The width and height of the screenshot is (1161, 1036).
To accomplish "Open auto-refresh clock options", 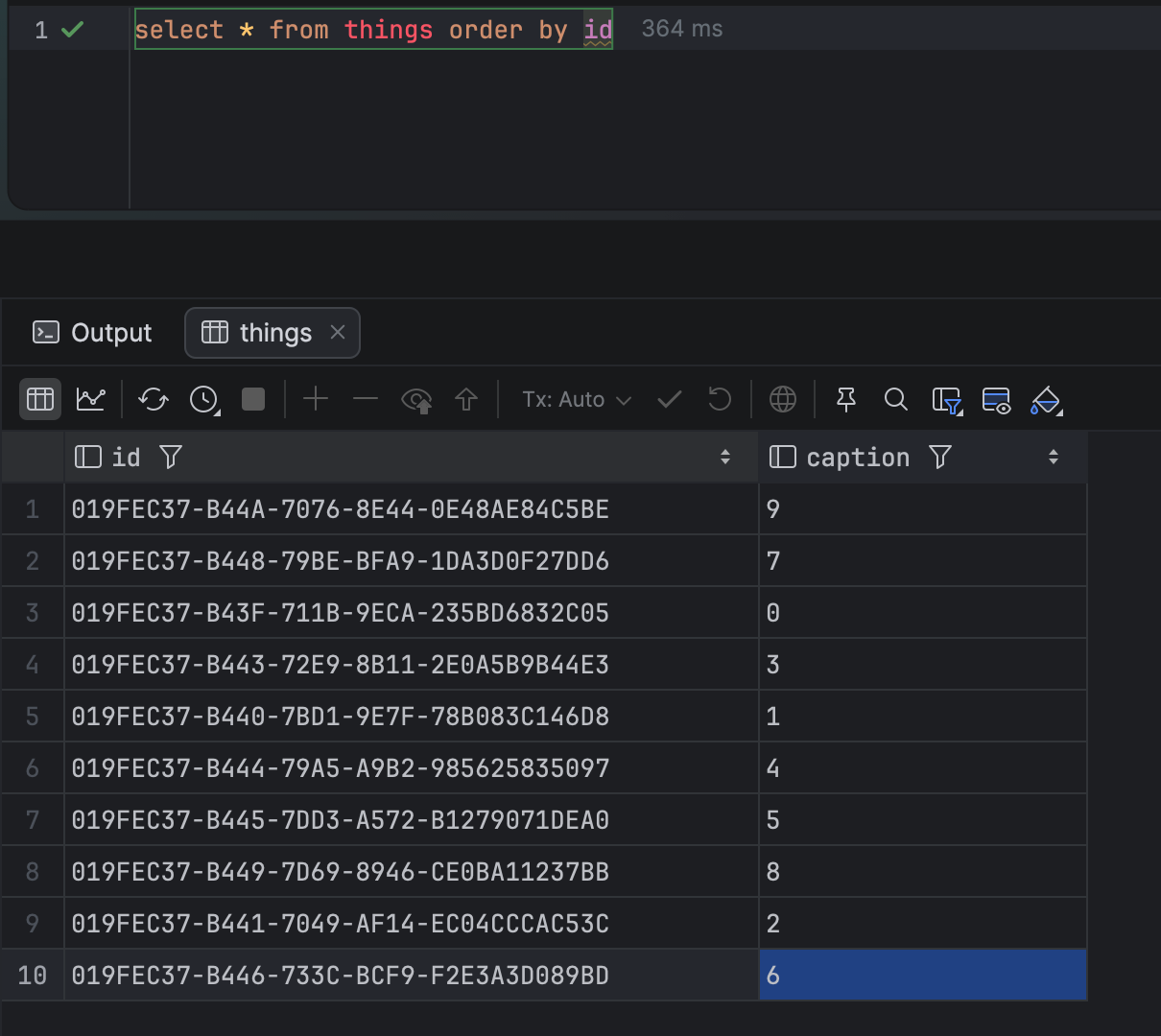I will pyautogui.click(x=204, y=399).
